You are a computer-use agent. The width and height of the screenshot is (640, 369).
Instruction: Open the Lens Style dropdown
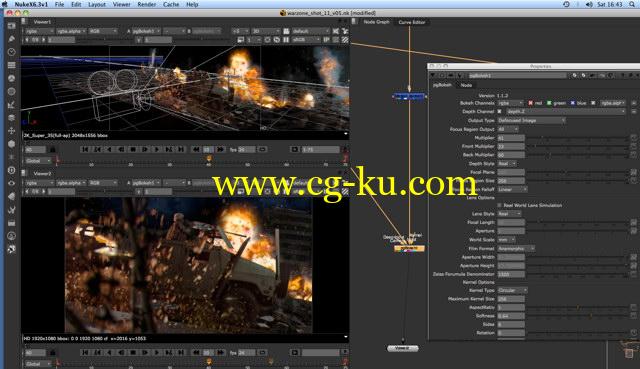click(509, 213)
